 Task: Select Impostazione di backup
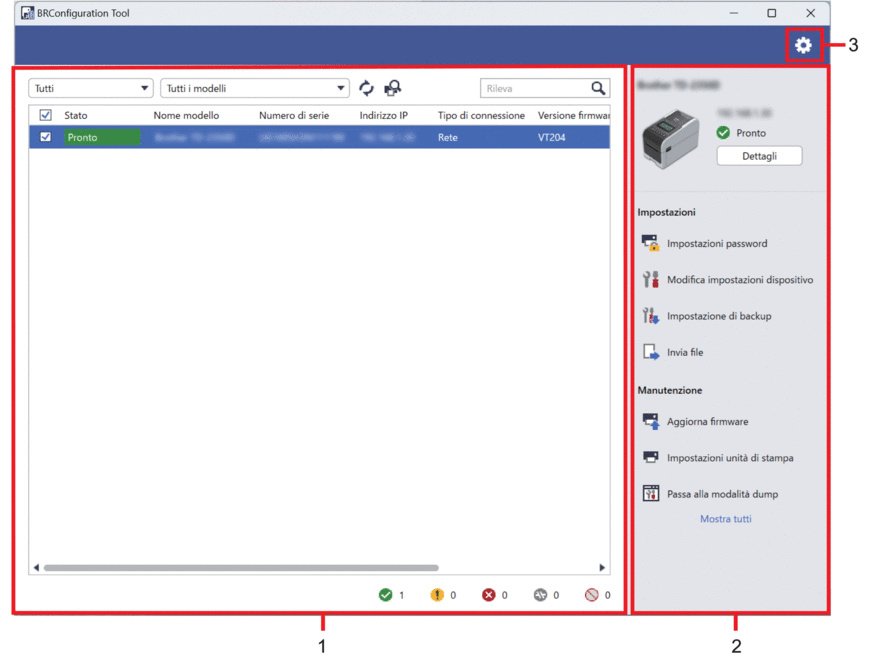(x=719, y=316)
